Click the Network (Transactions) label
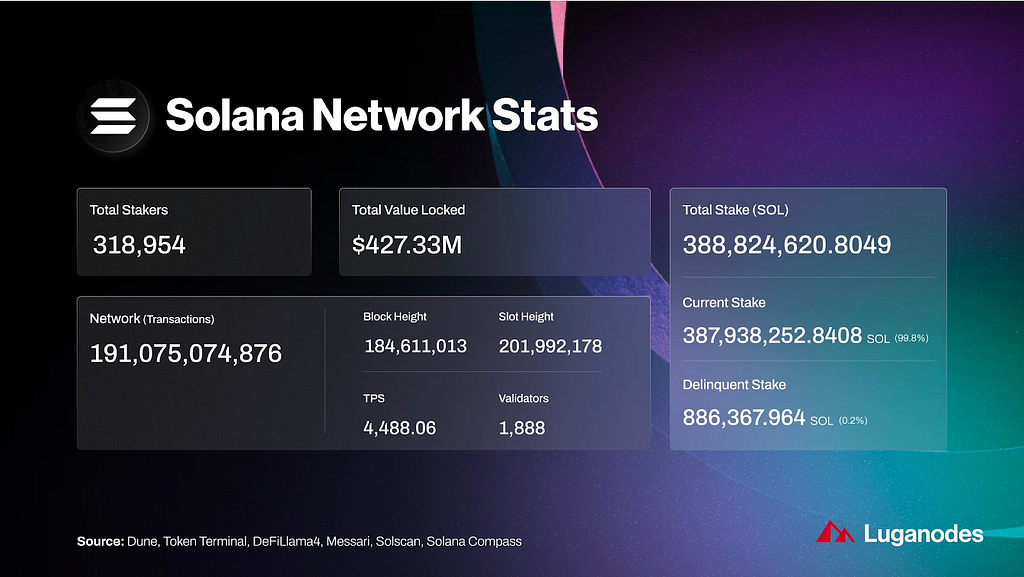Image resolution: width=1024 pixels, height=577 pixels. click(x=152, y=319)
